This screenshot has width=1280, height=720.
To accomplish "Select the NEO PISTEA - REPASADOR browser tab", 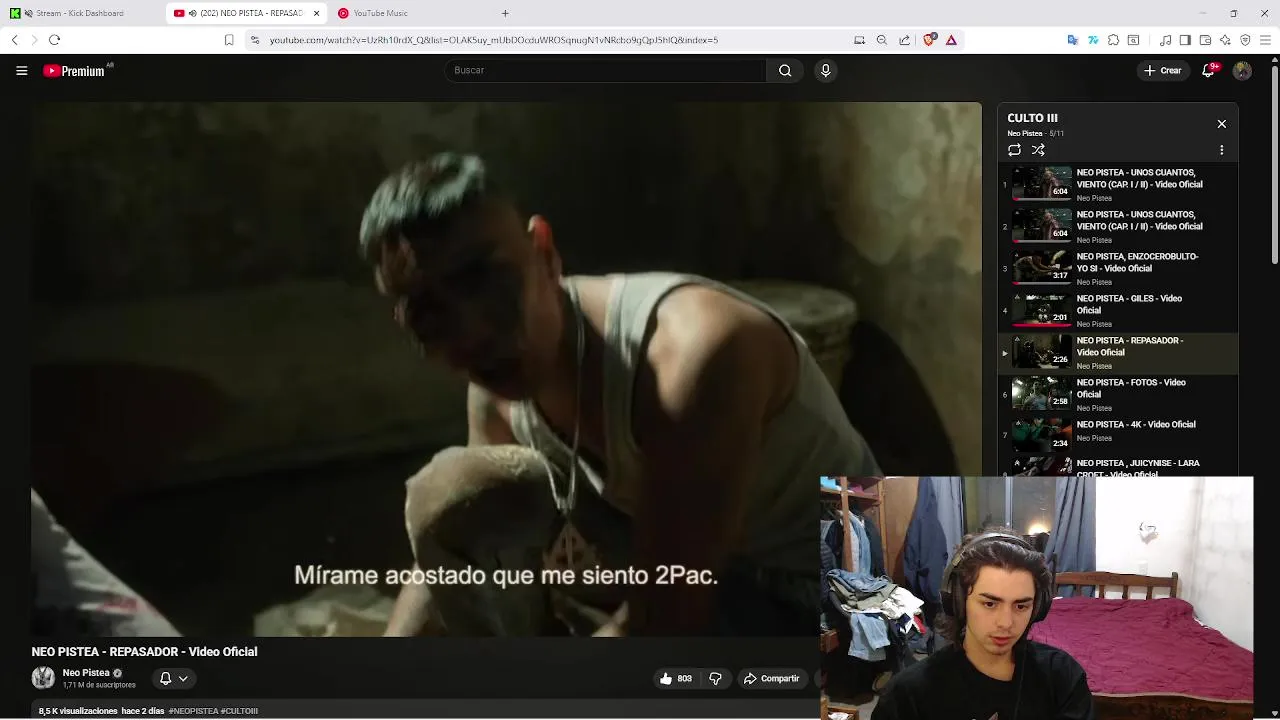I will pyautogui.click(x=246, y=13).
